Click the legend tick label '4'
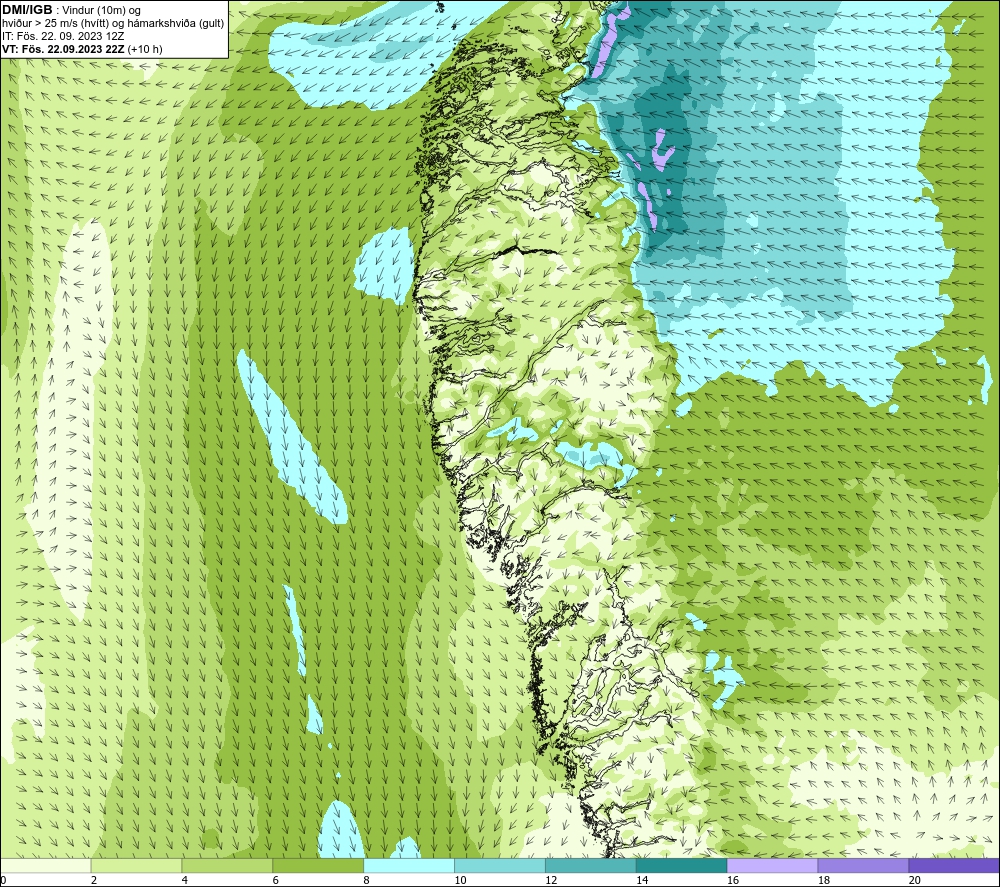This screenshot has width=1000, height=887. coord(184,880)
